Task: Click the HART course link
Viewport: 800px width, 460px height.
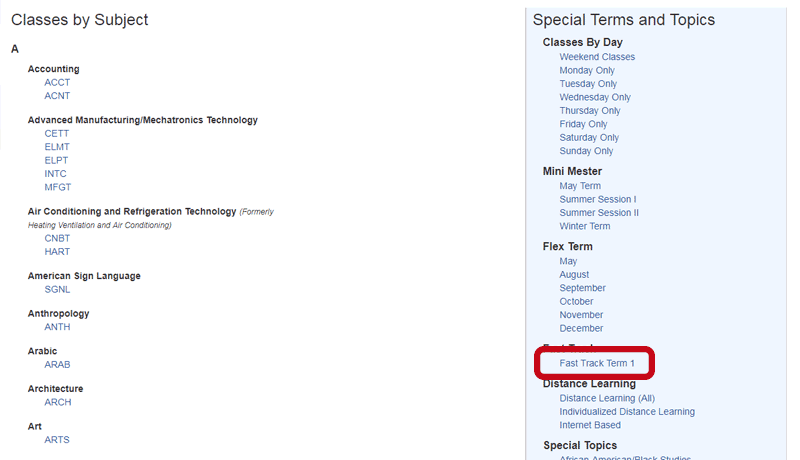Action: point(57,252)
